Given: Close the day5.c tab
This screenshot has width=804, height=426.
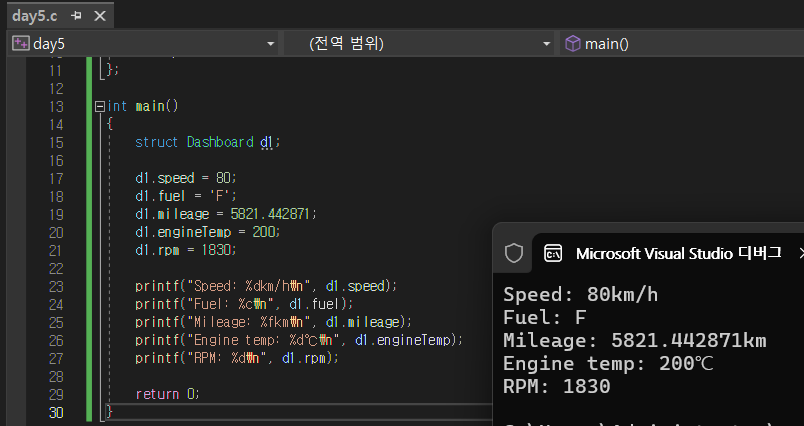Looking at the screenshot, I should tap(100, 16).
